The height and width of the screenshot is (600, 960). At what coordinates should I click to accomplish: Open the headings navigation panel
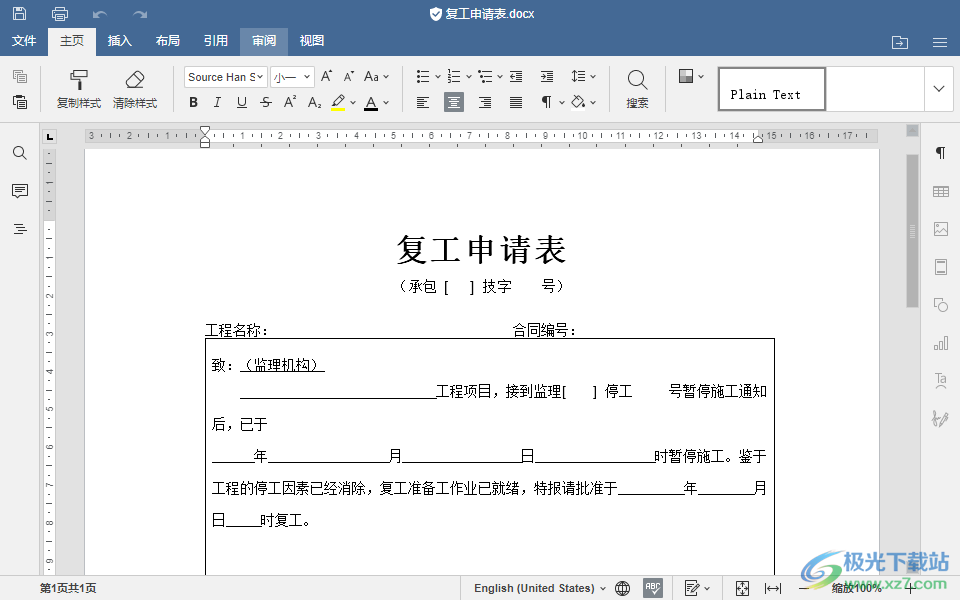point(20,229)
